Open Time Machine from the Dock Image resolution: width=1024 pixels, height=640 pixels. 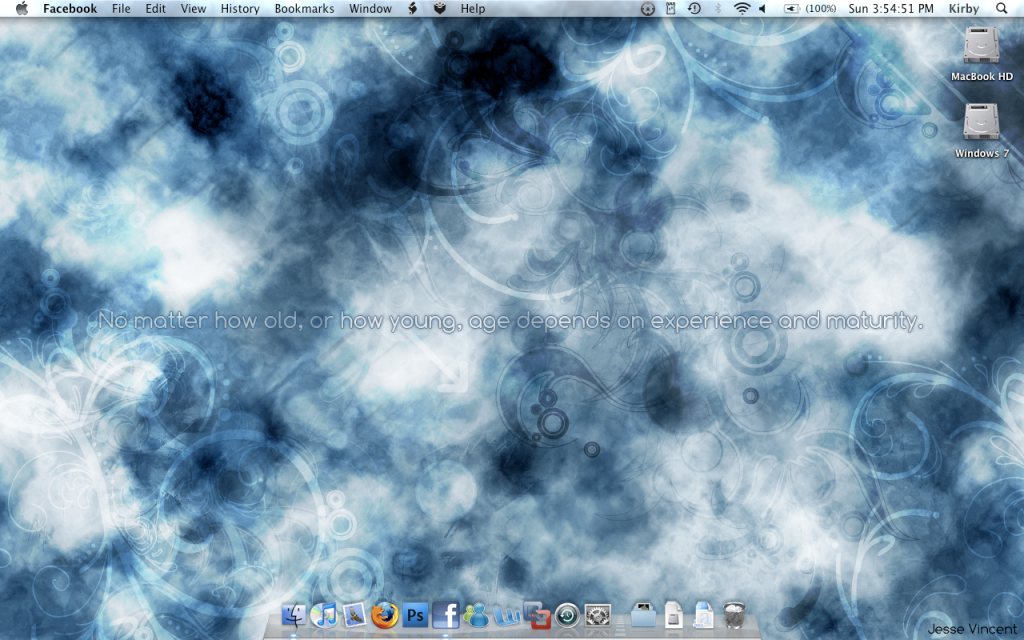coord(567,615)
